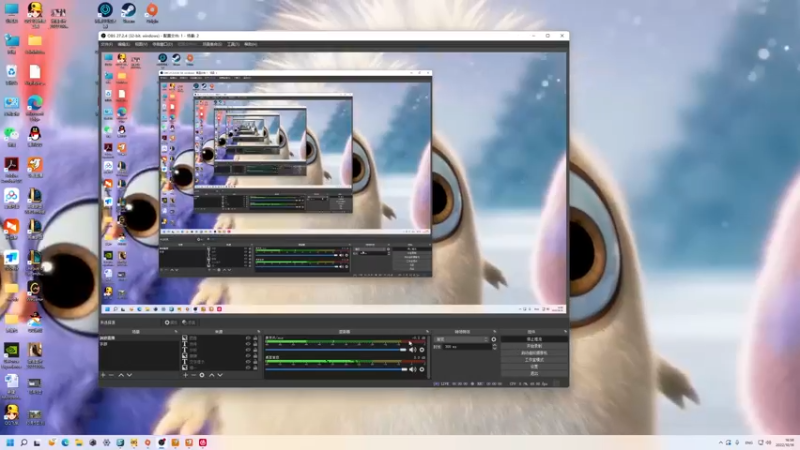Image resolution: width=800 pixels, height=450 pixels.
Task: Toggle visibility eye of the first source row
Action: coord(248,338)
